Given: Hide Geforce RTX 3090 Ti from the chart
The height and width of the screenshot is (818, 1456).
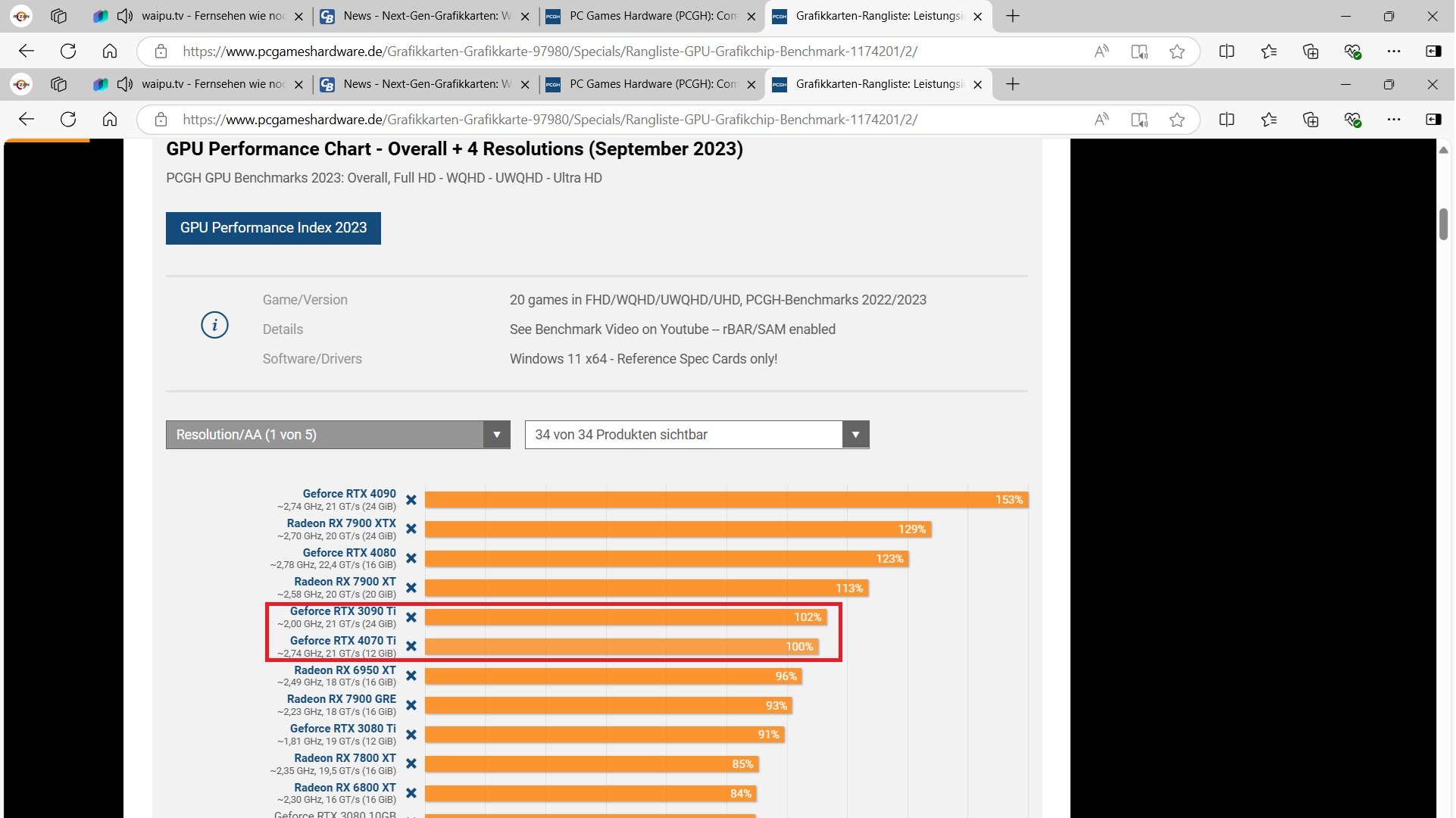Looking at the screenshot, I should [x=411, y=618].
